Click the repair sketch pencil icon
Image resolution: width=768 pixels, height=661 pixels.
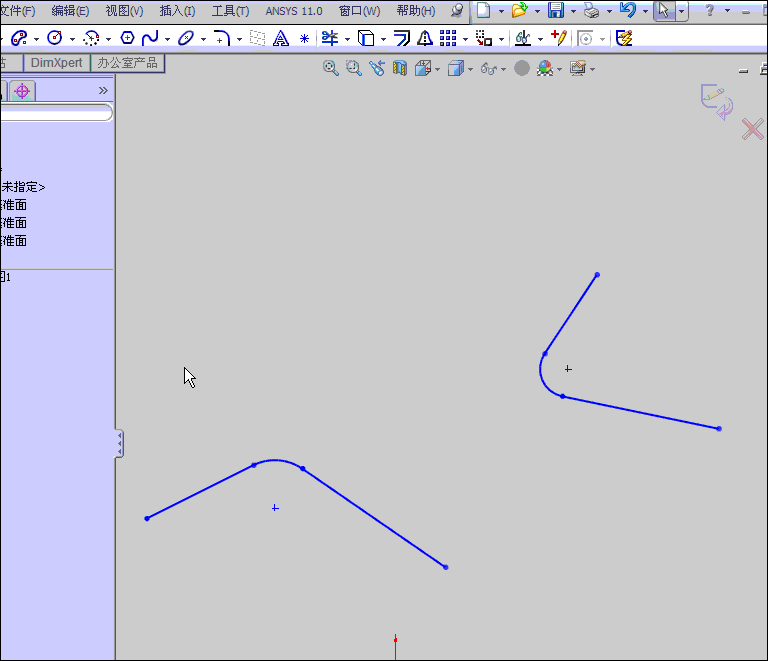559,38
